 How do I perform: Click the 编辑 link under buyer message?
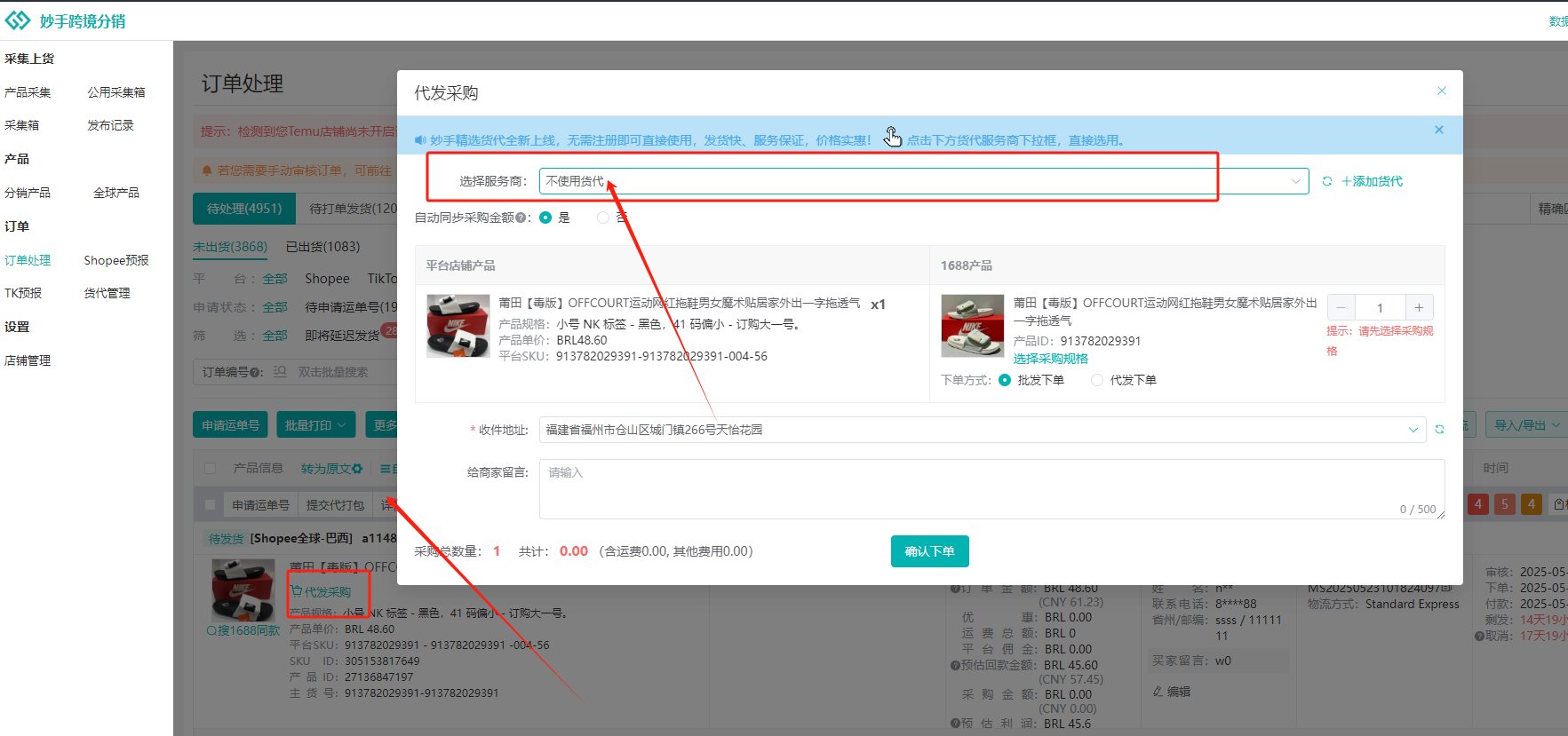tap(1179, 691)
